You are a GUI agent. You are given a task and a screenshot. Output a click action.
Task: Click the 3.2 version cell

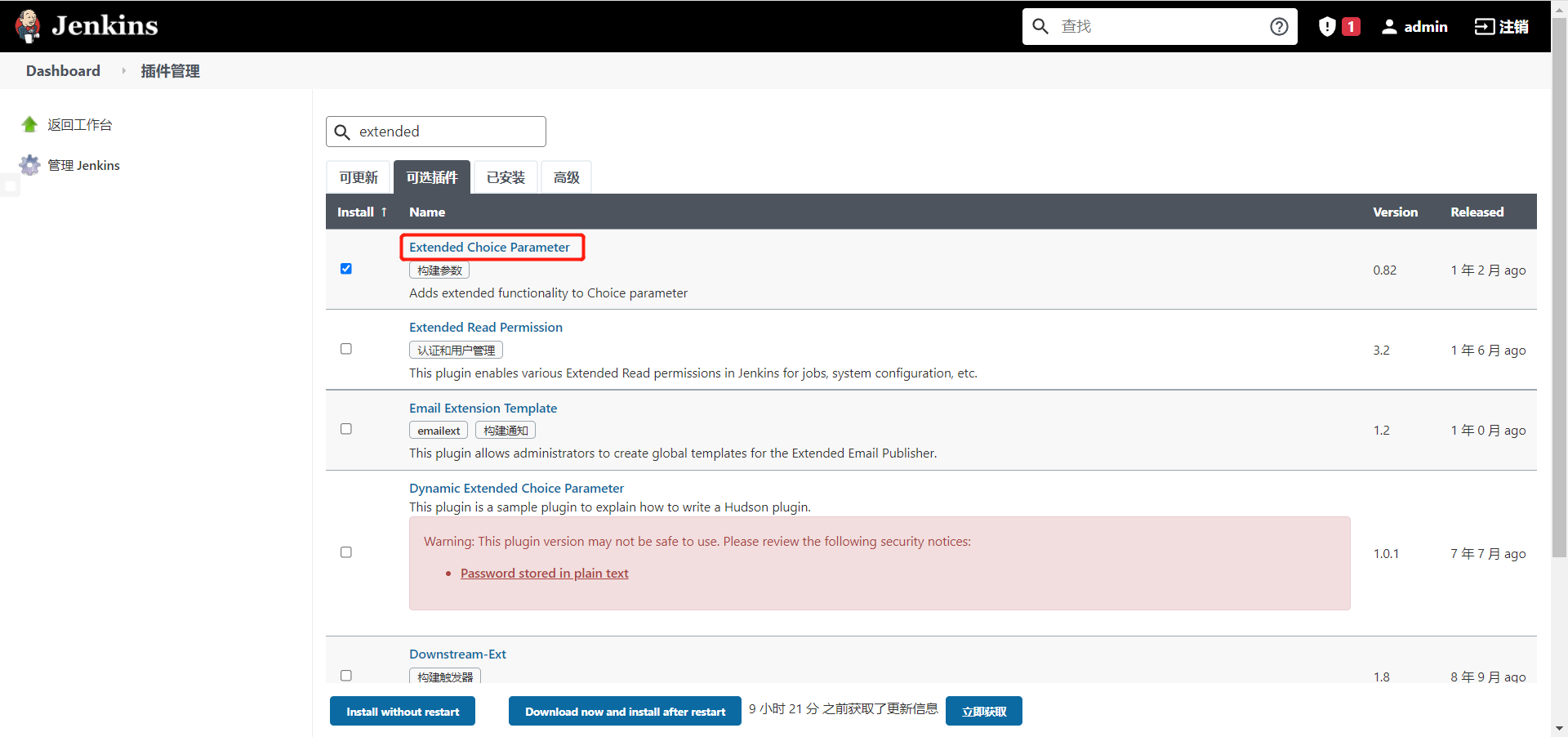point(1381,350)
